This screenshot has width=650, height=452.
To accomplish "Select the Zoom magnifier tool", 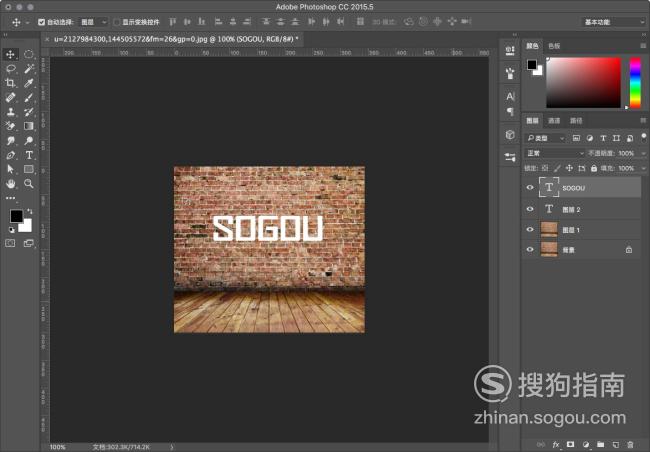I will click(x=29, y=183).
